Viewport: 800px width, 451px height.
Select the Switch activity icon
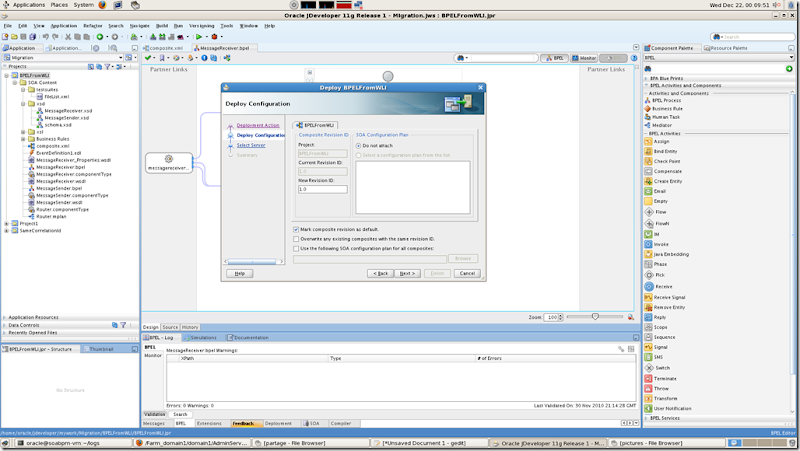point(649,368)
